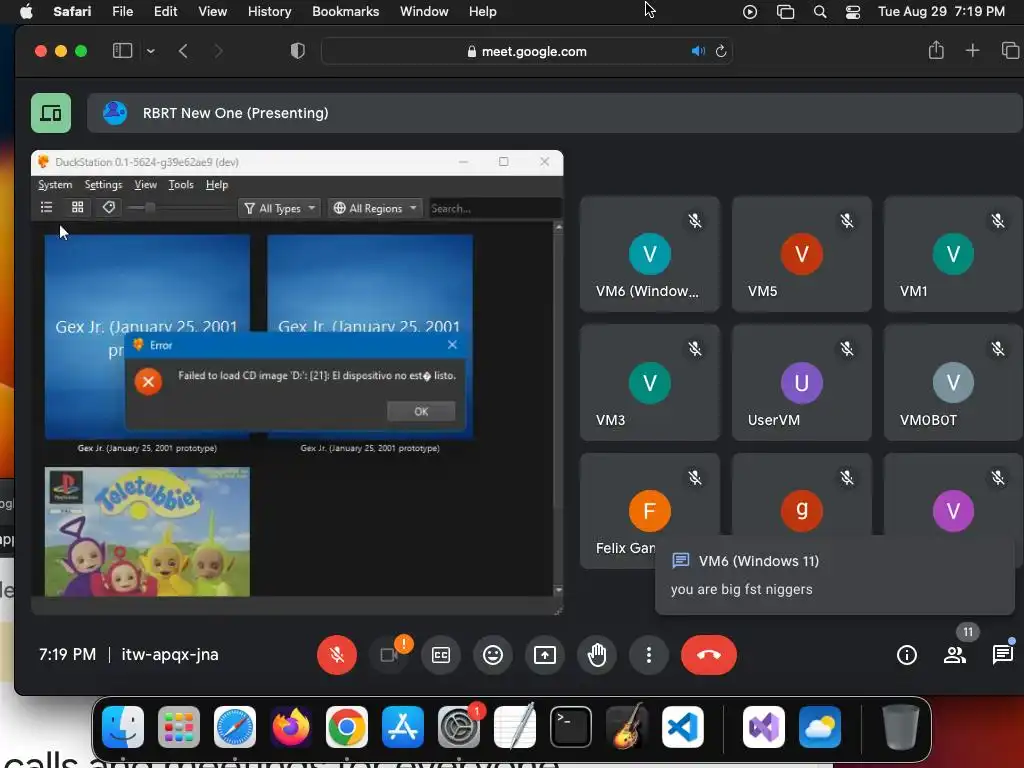
Task: Turn on the camera button
Action: click(x=389, y=654)
